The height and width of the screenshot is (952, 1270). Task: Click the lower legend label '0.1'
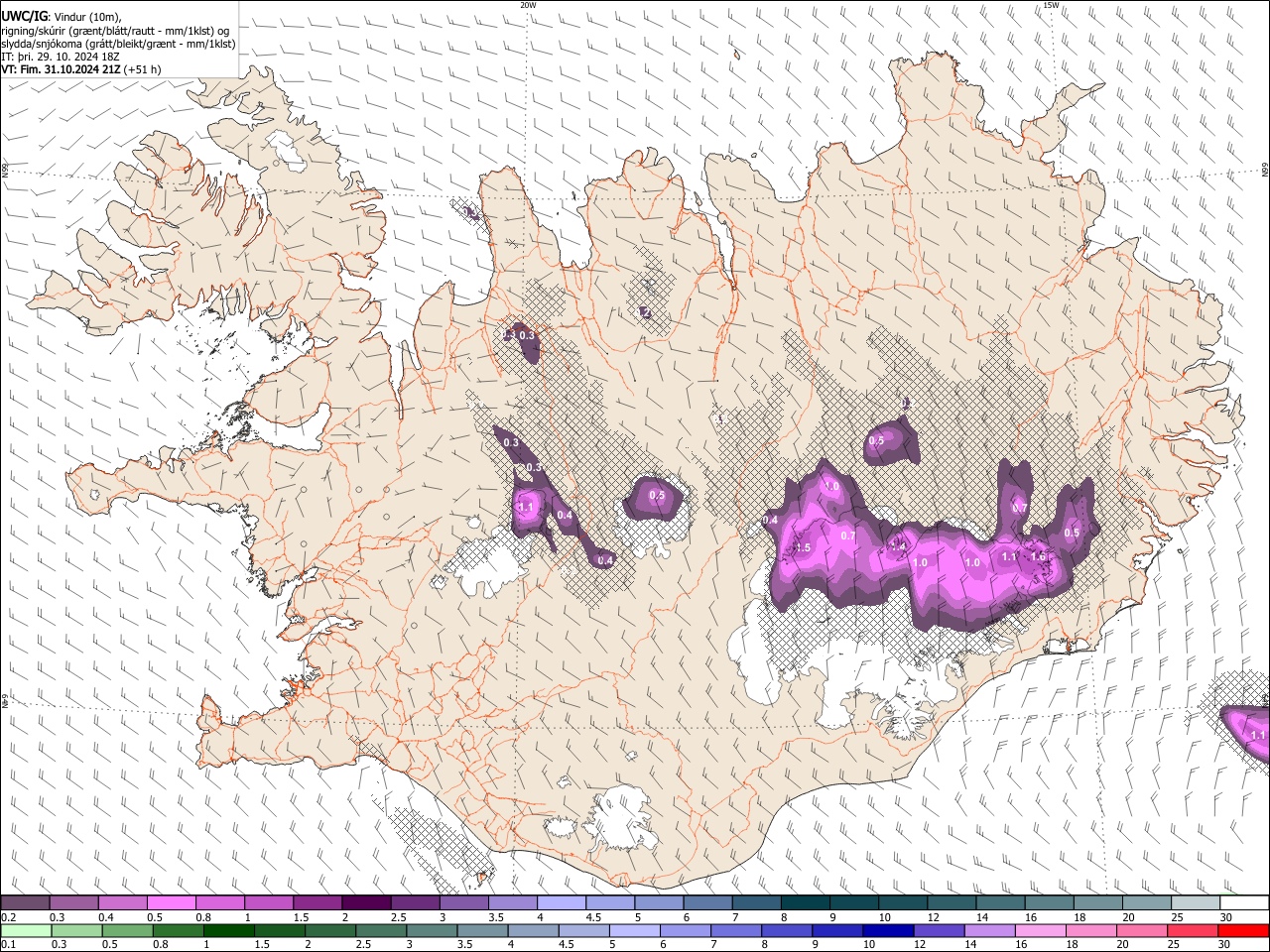point(8,944)
